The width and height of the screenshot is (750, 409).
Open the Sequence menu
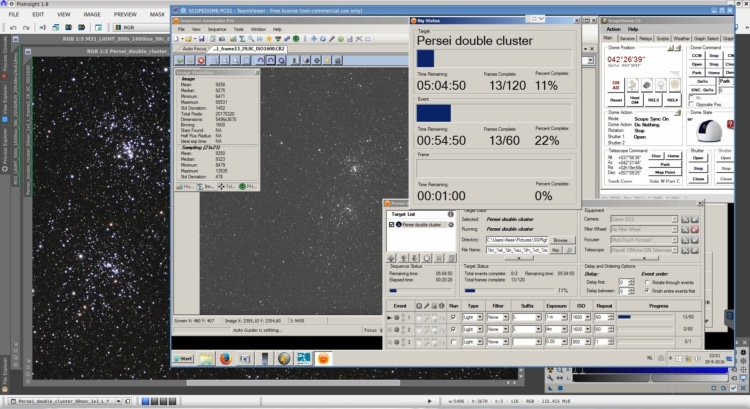click(x=217, y=29)
